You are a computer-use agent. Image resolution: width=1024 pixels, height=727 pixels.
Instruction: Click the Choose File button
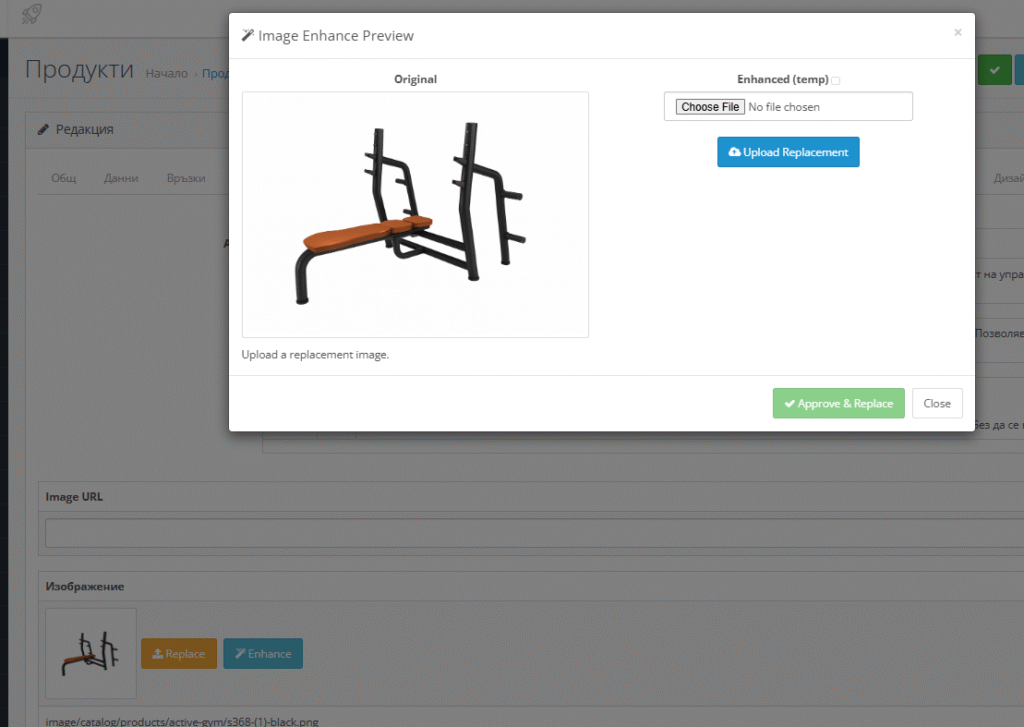(710, 106)
